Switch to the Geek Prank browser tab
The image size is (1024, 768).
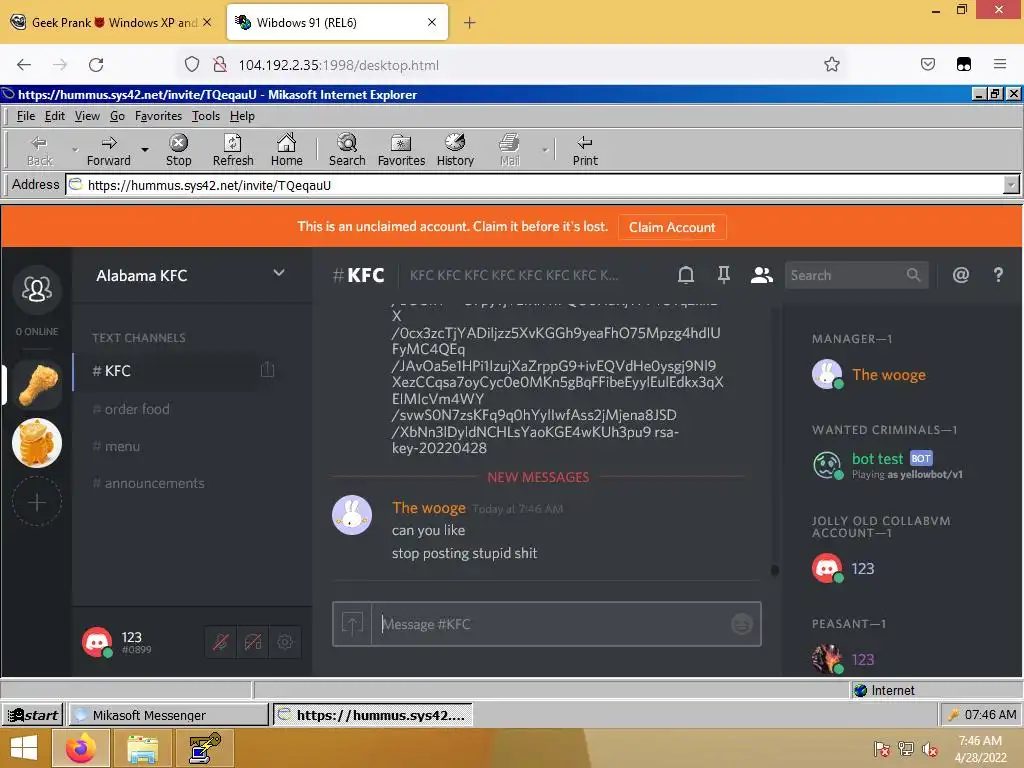(x=113, y=22)
